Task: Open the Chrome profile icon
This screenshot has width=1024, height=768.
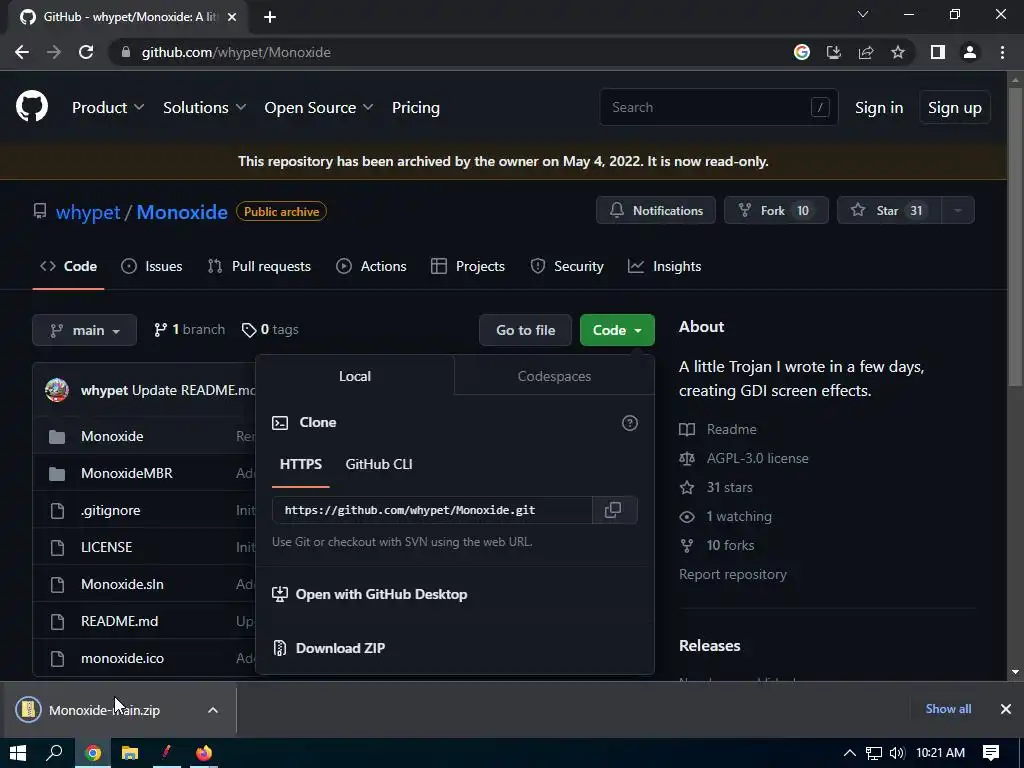Action: pyautogui.click(x=970, y=52)
